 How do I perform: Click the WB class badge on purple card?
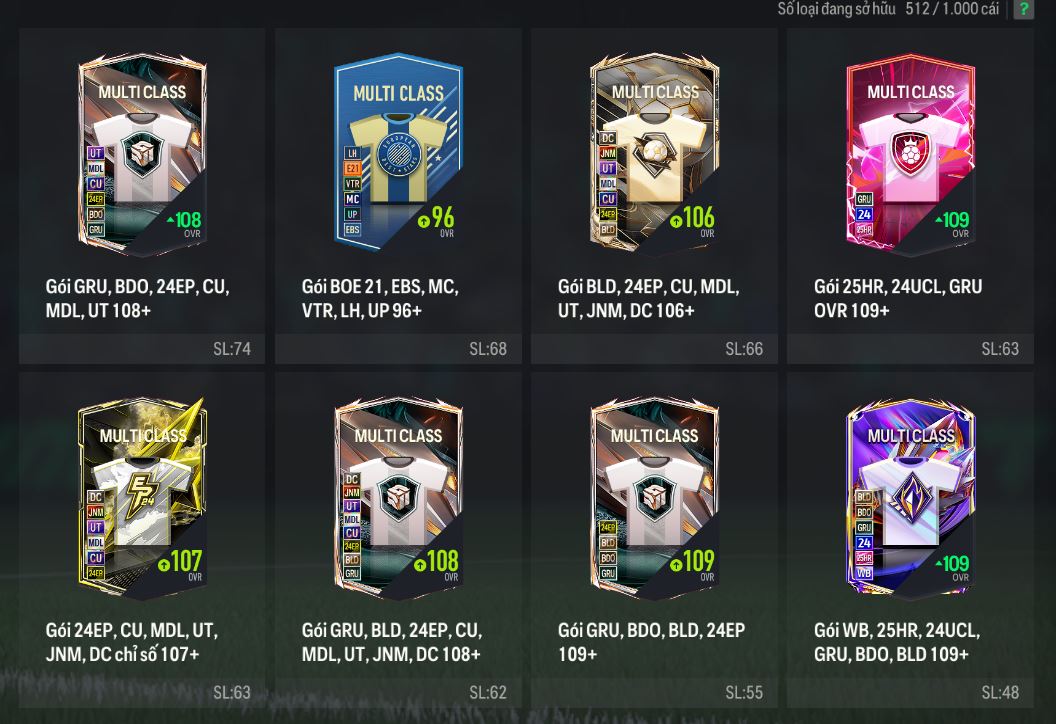864,573
